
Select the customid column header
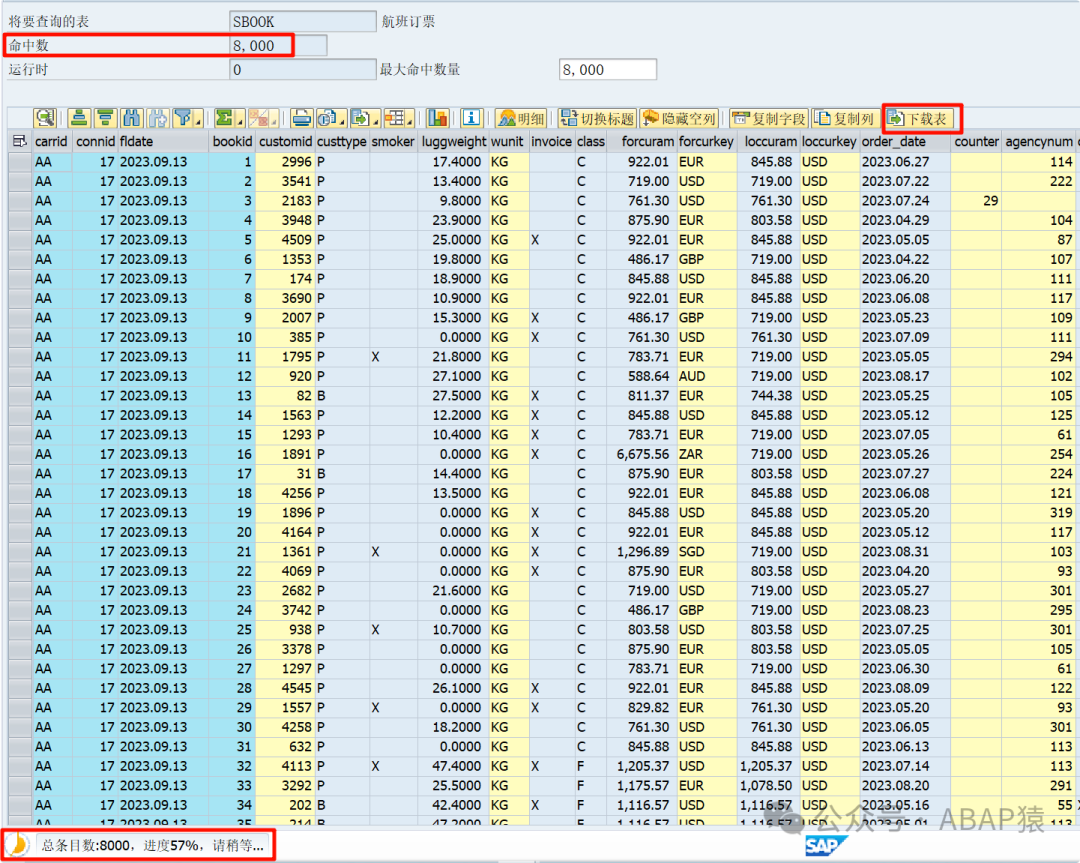tap(285, 141)
